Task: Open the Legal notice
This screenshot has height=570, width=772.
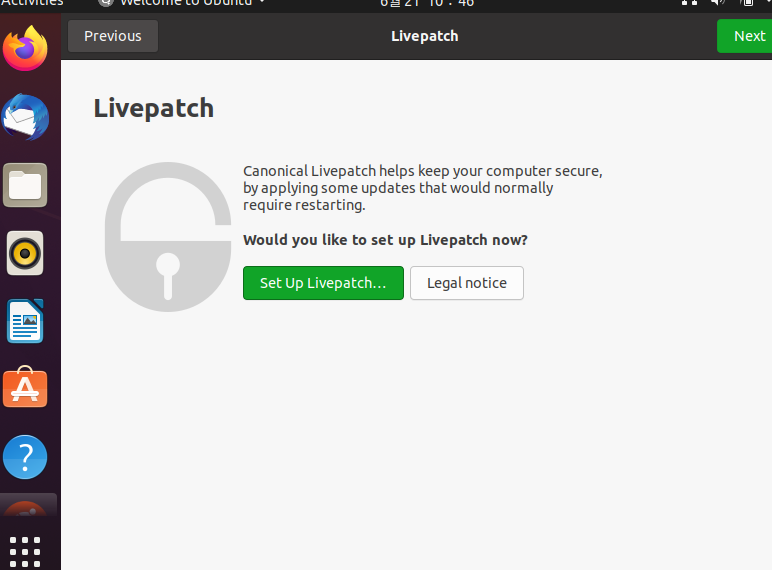Action: [x=467, y=283]
